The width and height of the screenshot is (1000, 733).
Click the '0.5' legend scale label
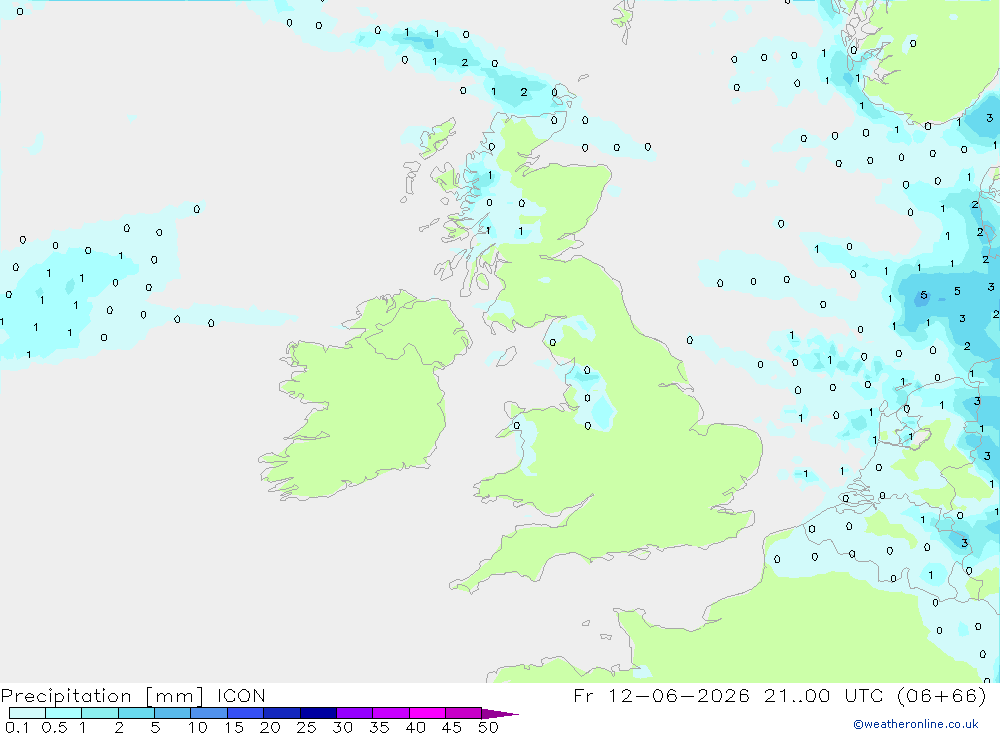point(54,727)
